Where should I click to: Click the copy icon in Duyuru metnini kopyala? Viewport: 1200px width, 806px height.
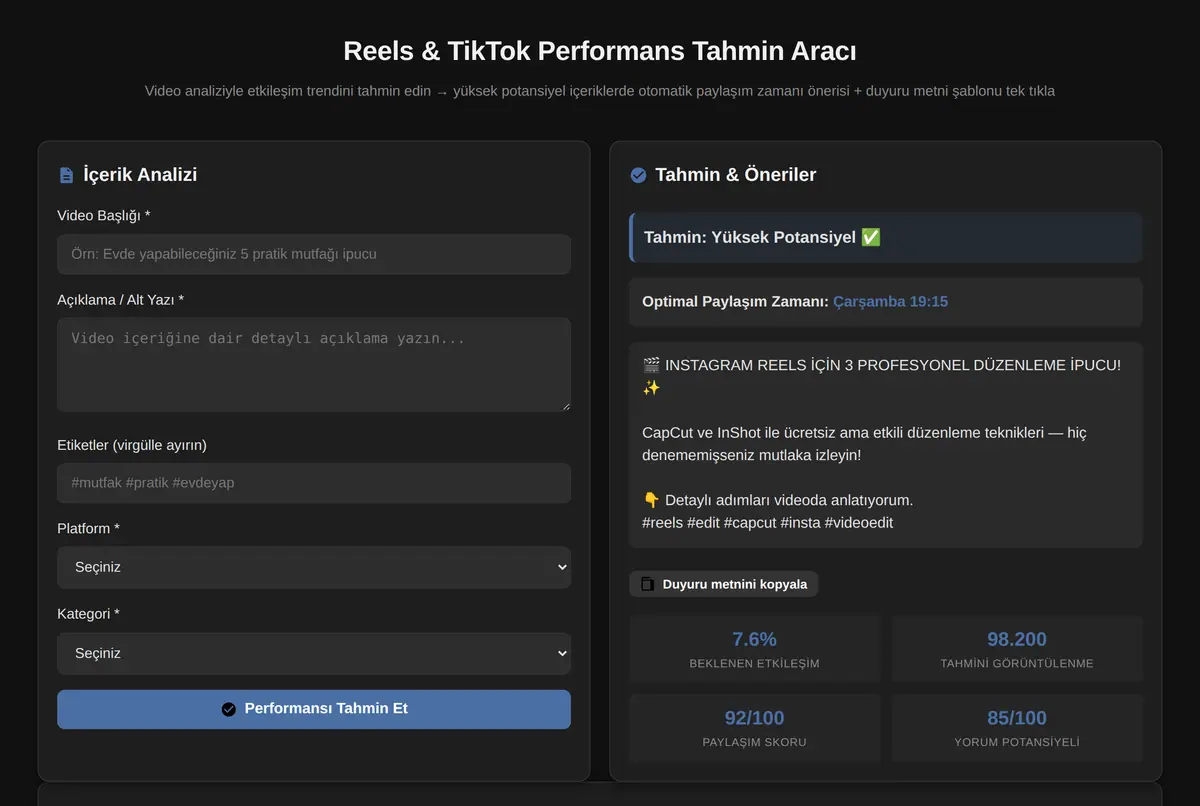pos(647,584)
